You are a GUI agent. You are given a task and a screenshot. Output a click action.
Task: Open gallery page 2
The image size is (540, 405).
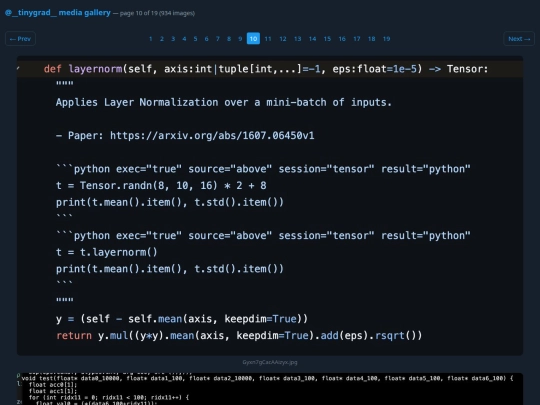[x=162, y=39]
